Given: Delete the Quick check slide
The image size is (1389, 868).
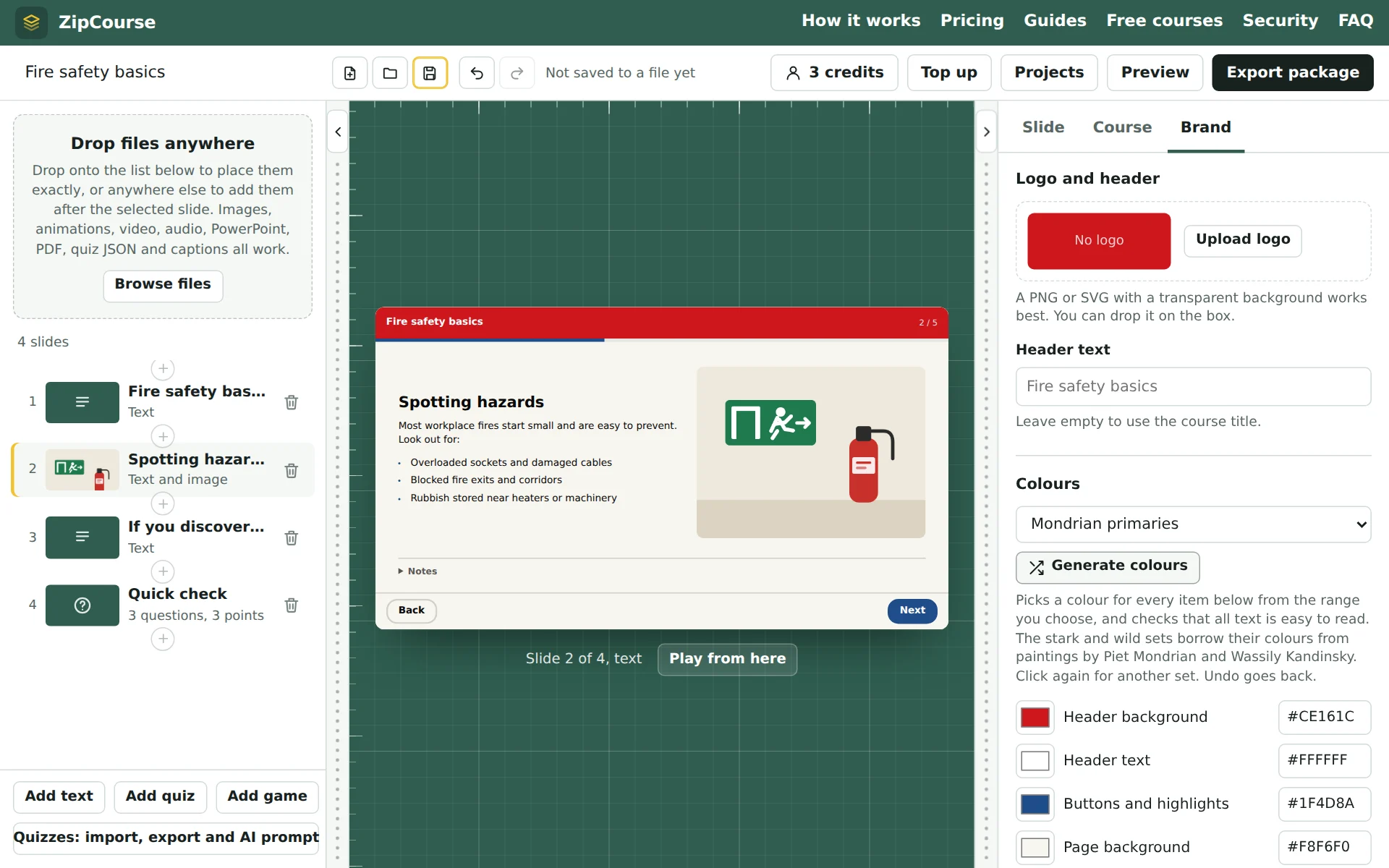Looking at the screenshot, I should [x=292, y=605].
